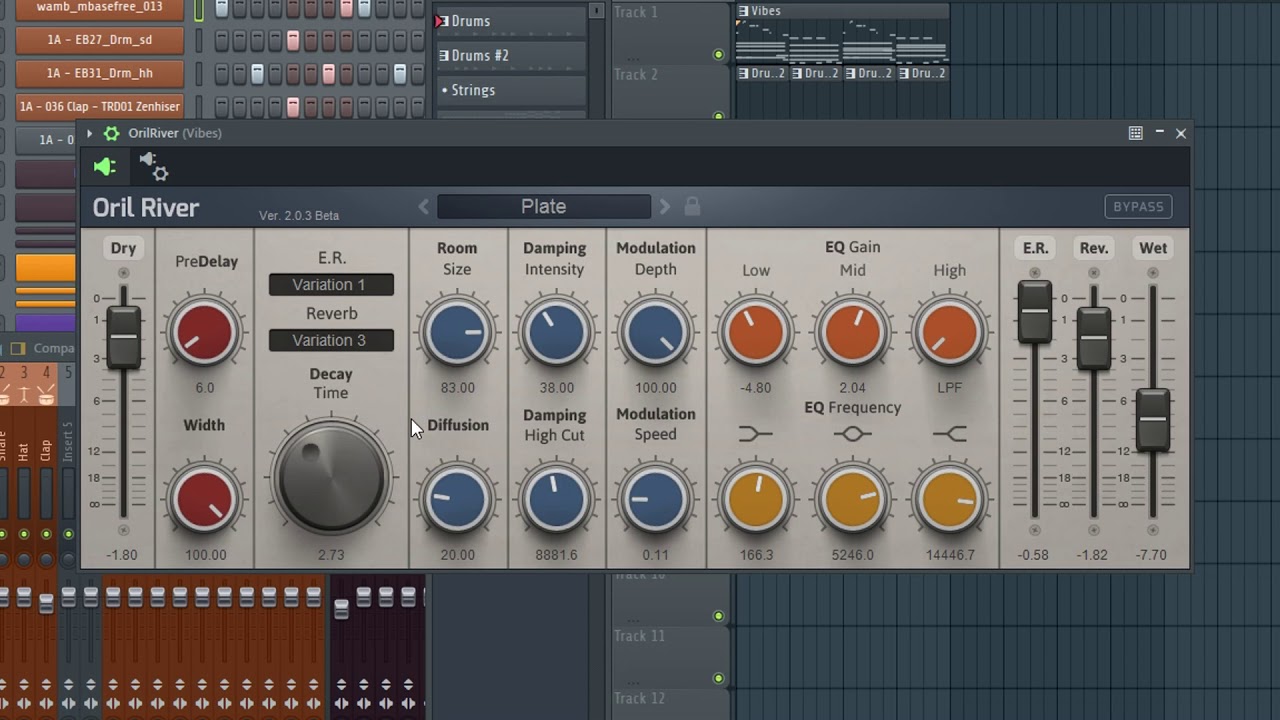Click the EQ Gain Mid knob
The height and width of the screenshot is (720, 1280).
852,332
